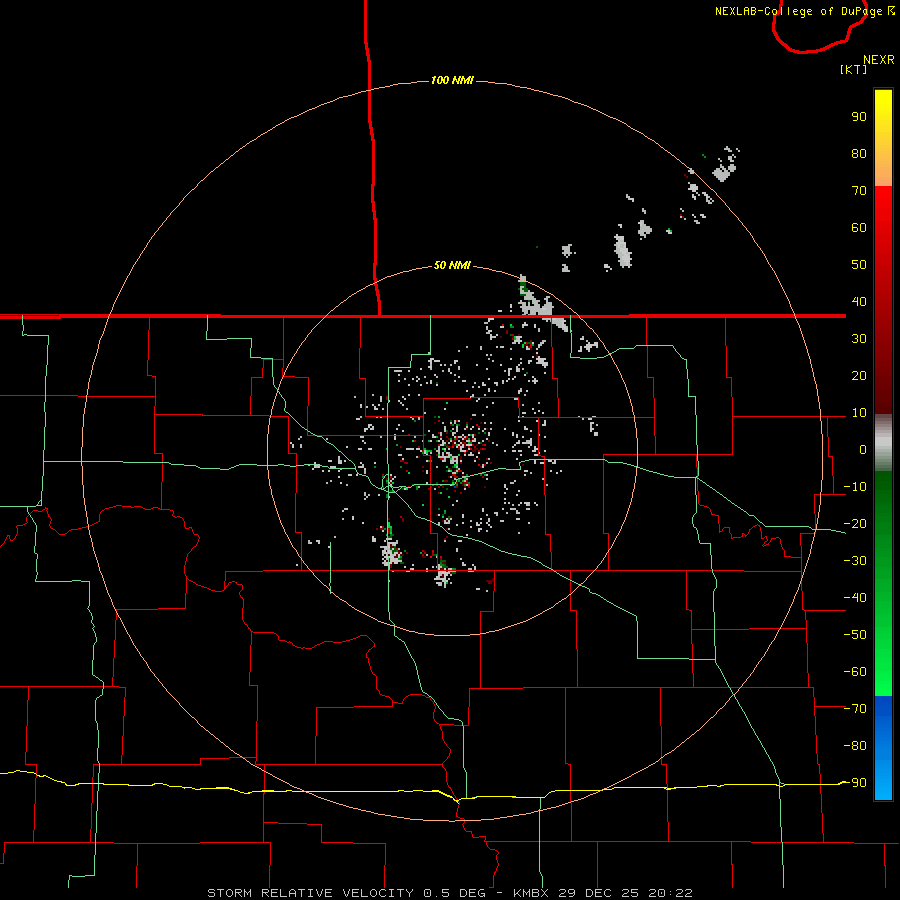
Task: Click the 50 NMI range ring label
Action: coord(452,265)
